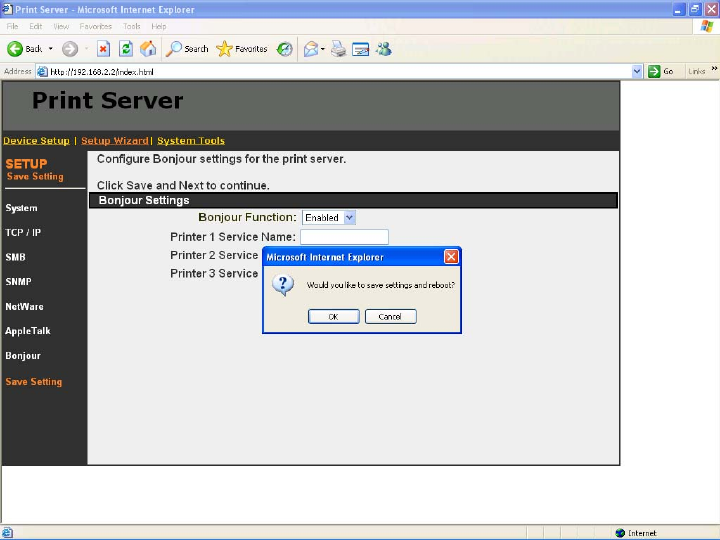The width and height of the screenshot is (720, 540).
Task: Click the Go button
Action: (660, 71)
